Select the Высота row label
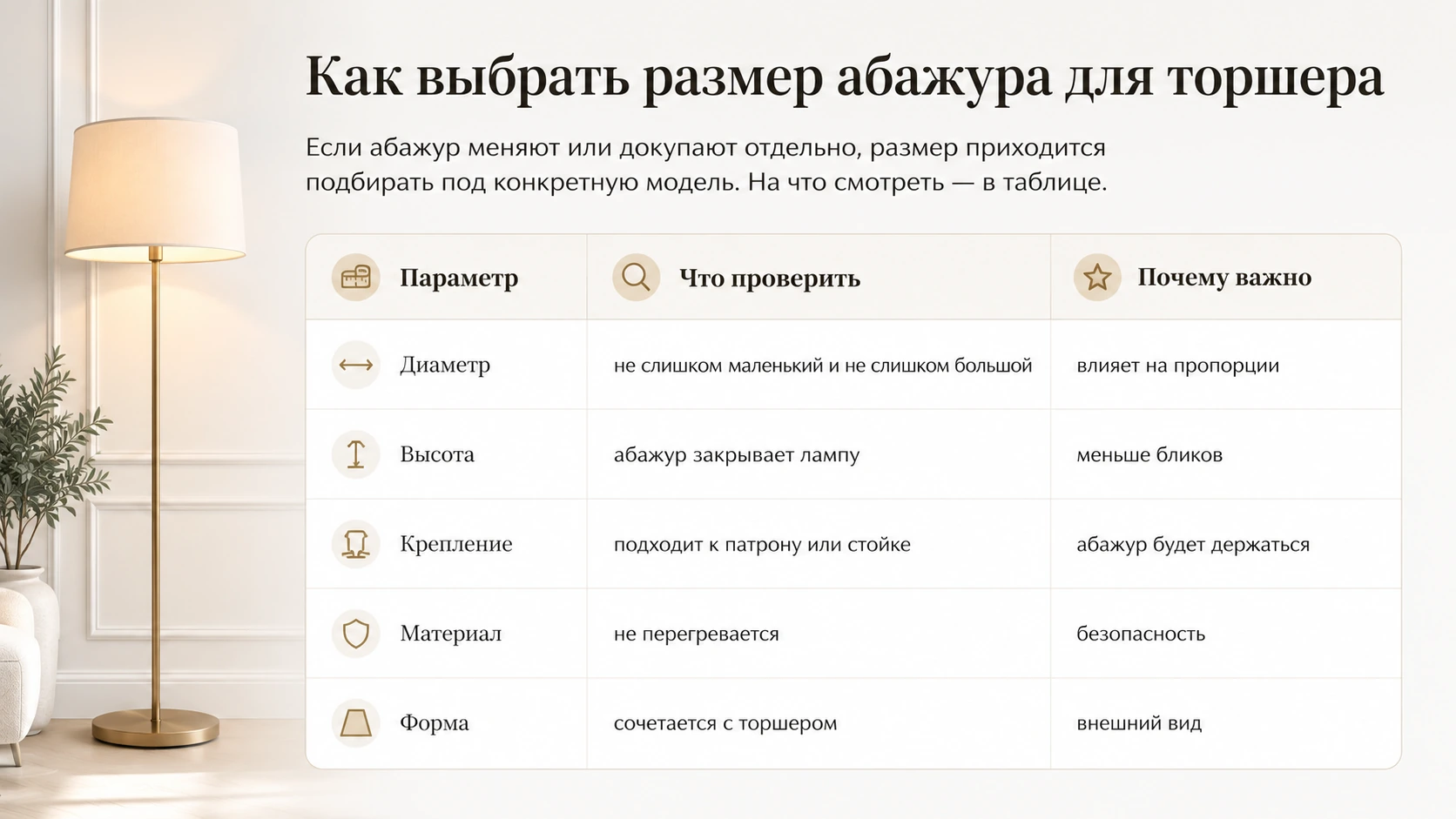Screen dimensions: 1456x819 (x=437, y=454)
